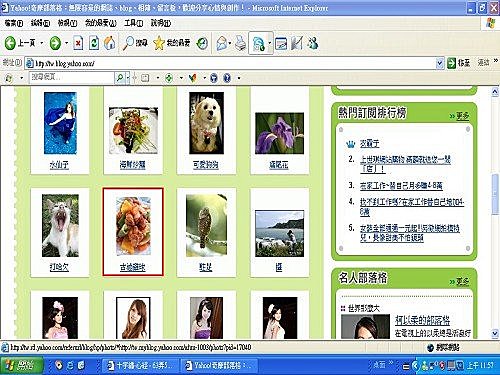Open the 檔案(F) File menu
This screenshot has height=375, width=500.
[14, 23]
